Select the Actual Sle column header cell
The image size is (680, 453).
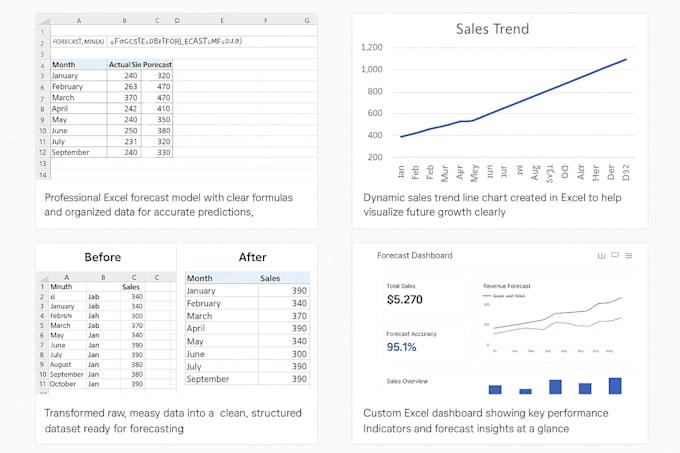(124, 65)
